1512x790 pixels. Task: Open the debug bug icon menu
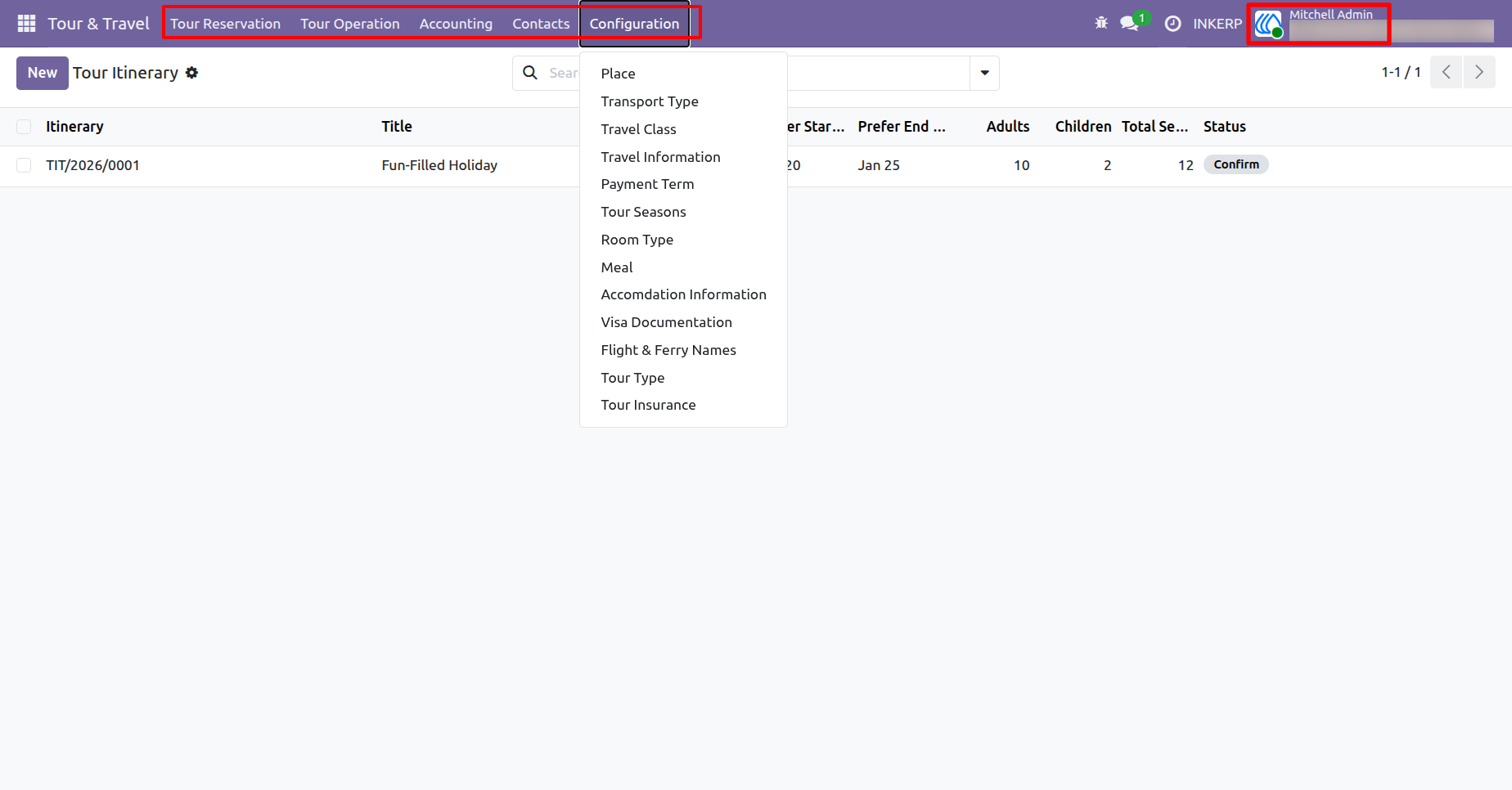pyautogui.click(x=1101, y=24)
